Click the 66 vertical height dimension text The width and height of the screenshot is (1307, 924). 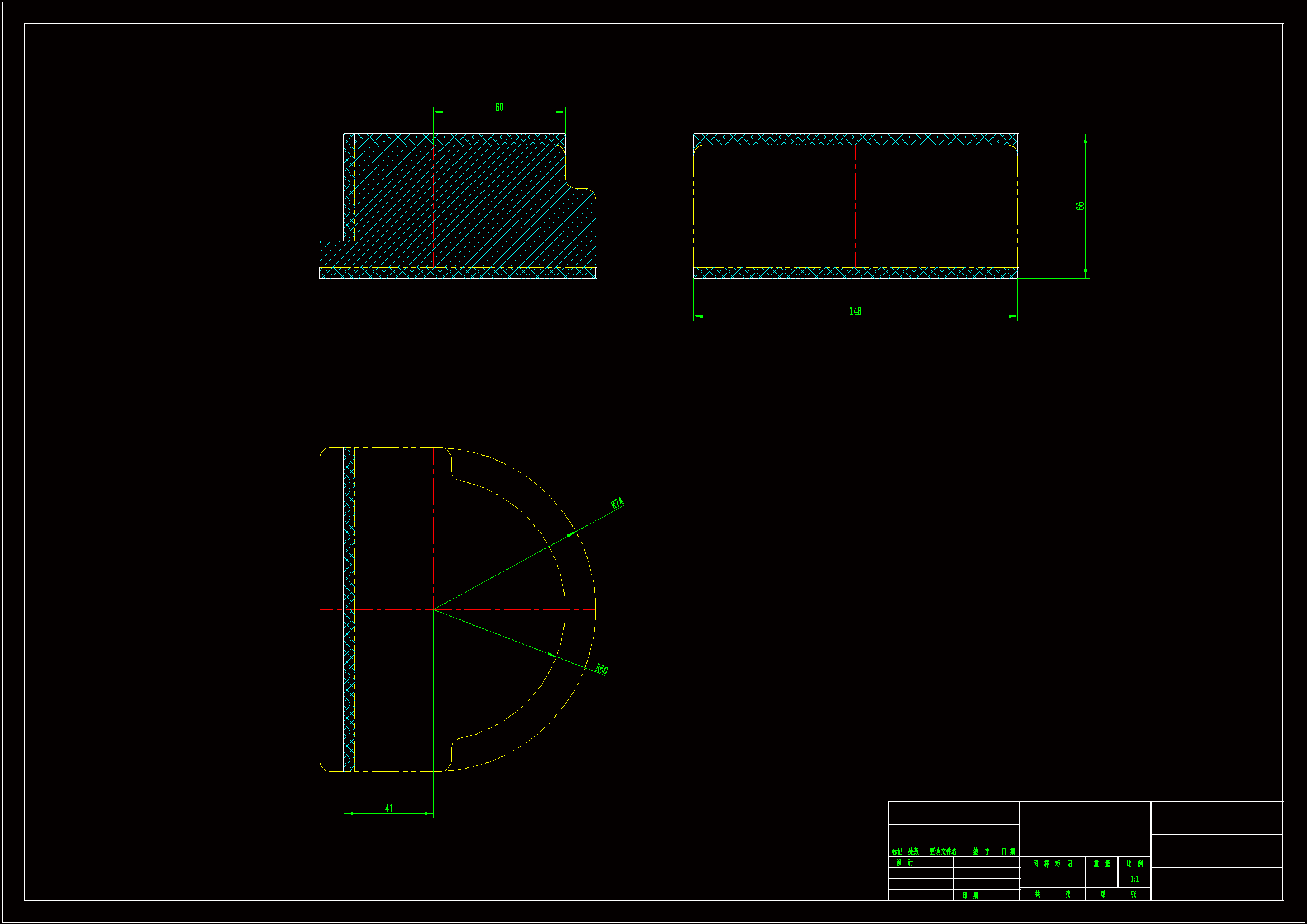point(1080,206)
